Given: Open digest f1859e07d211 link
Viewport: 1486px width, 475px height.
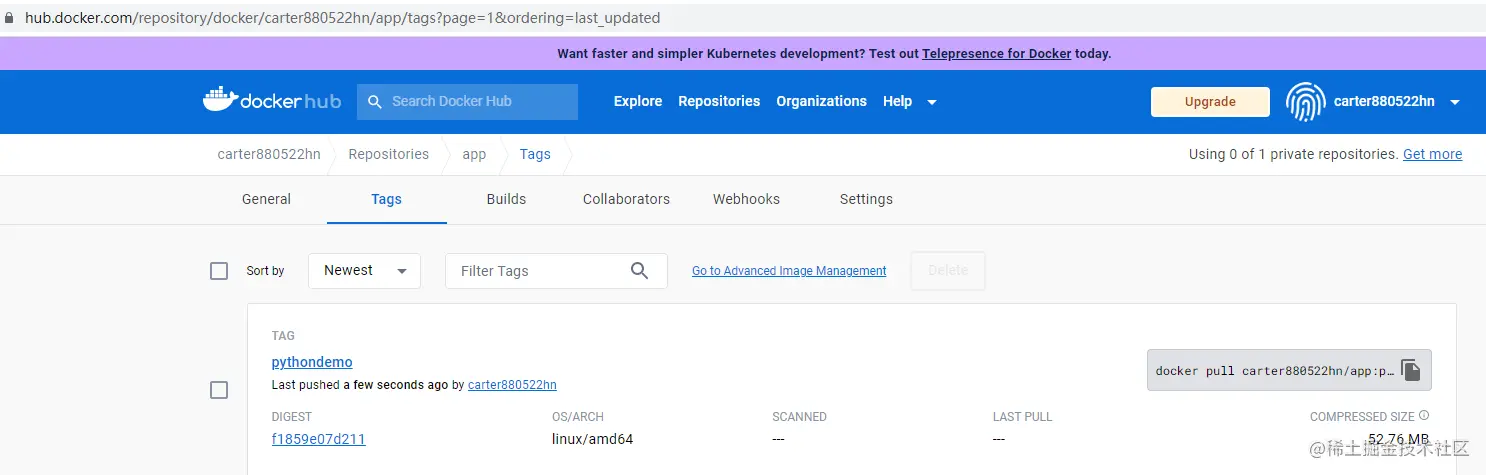Looking at the screenshot, I should click(318, 439).
